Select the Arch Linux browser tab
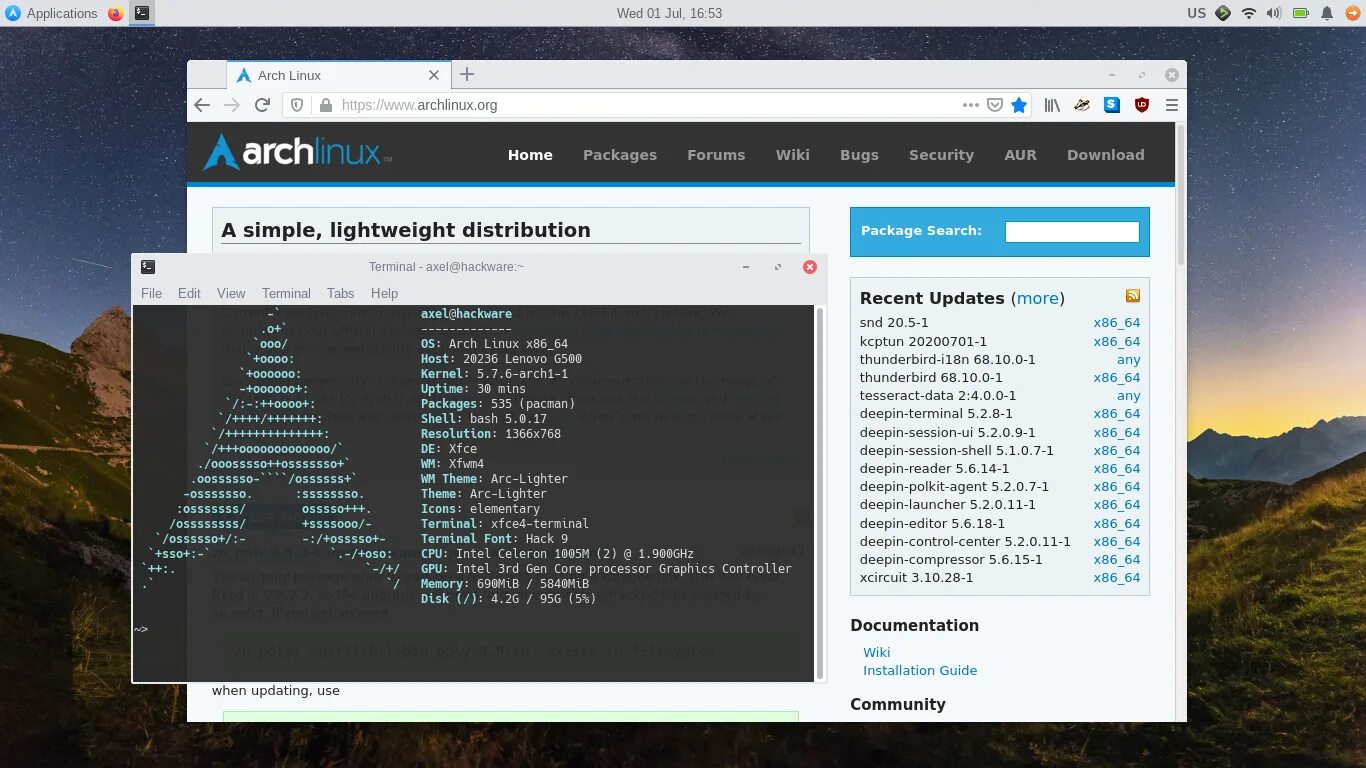 point(338,75)
